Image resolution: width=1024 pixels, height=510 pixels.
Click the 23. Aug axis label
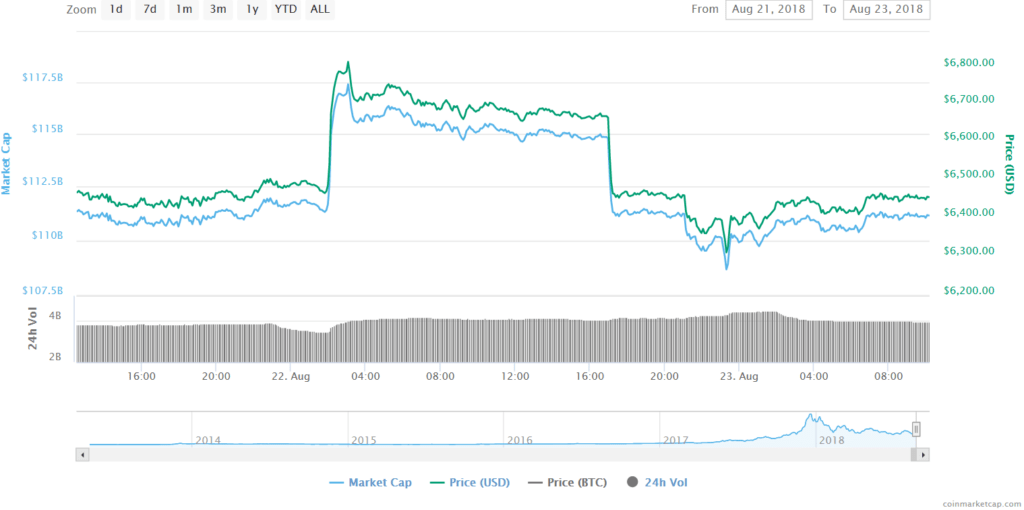tap(739, 377)
